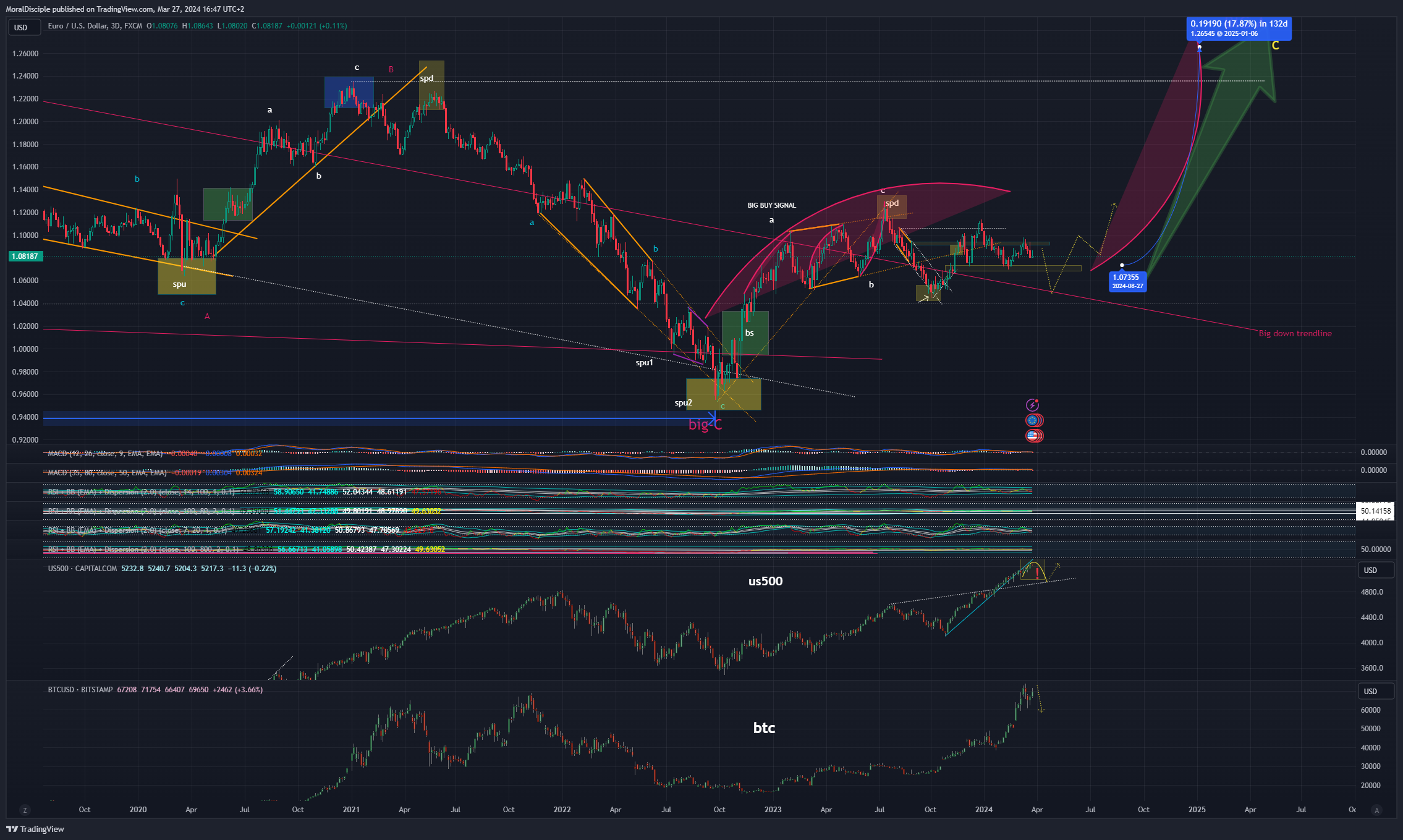
Task: Click the spu1 text label
Action: click(644, 363)
